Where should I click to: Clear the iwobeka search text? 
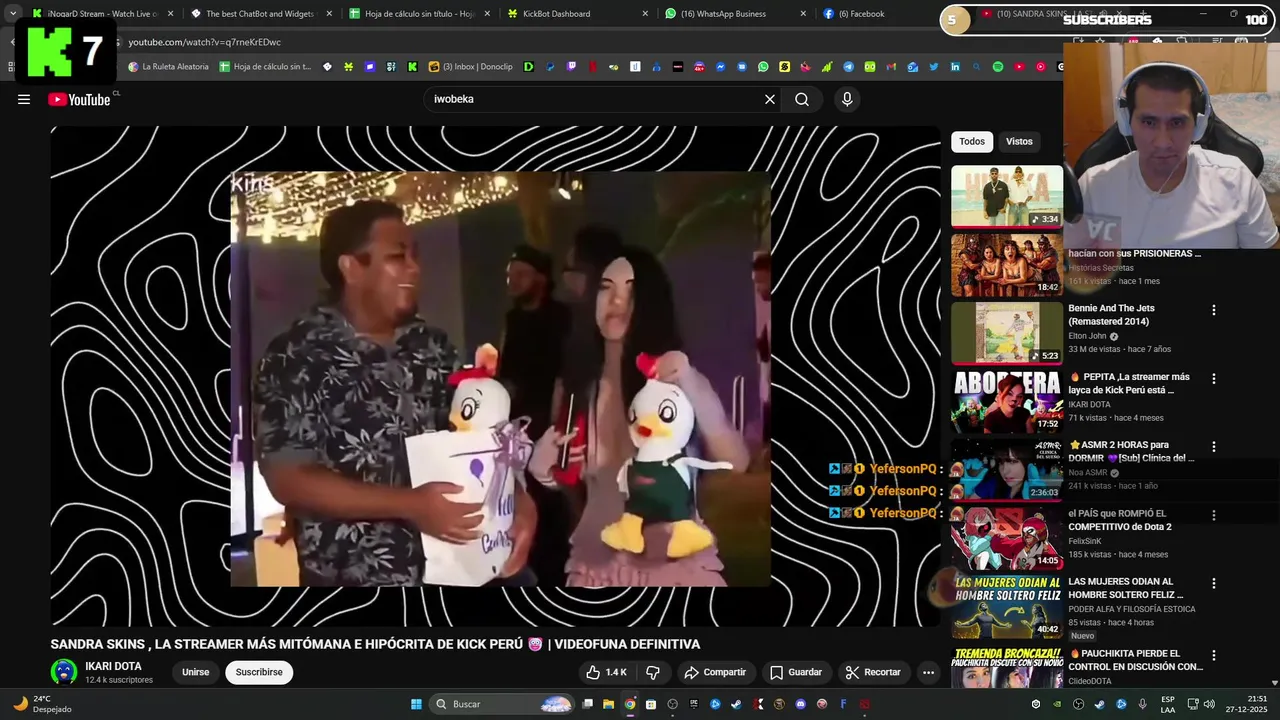770,99
